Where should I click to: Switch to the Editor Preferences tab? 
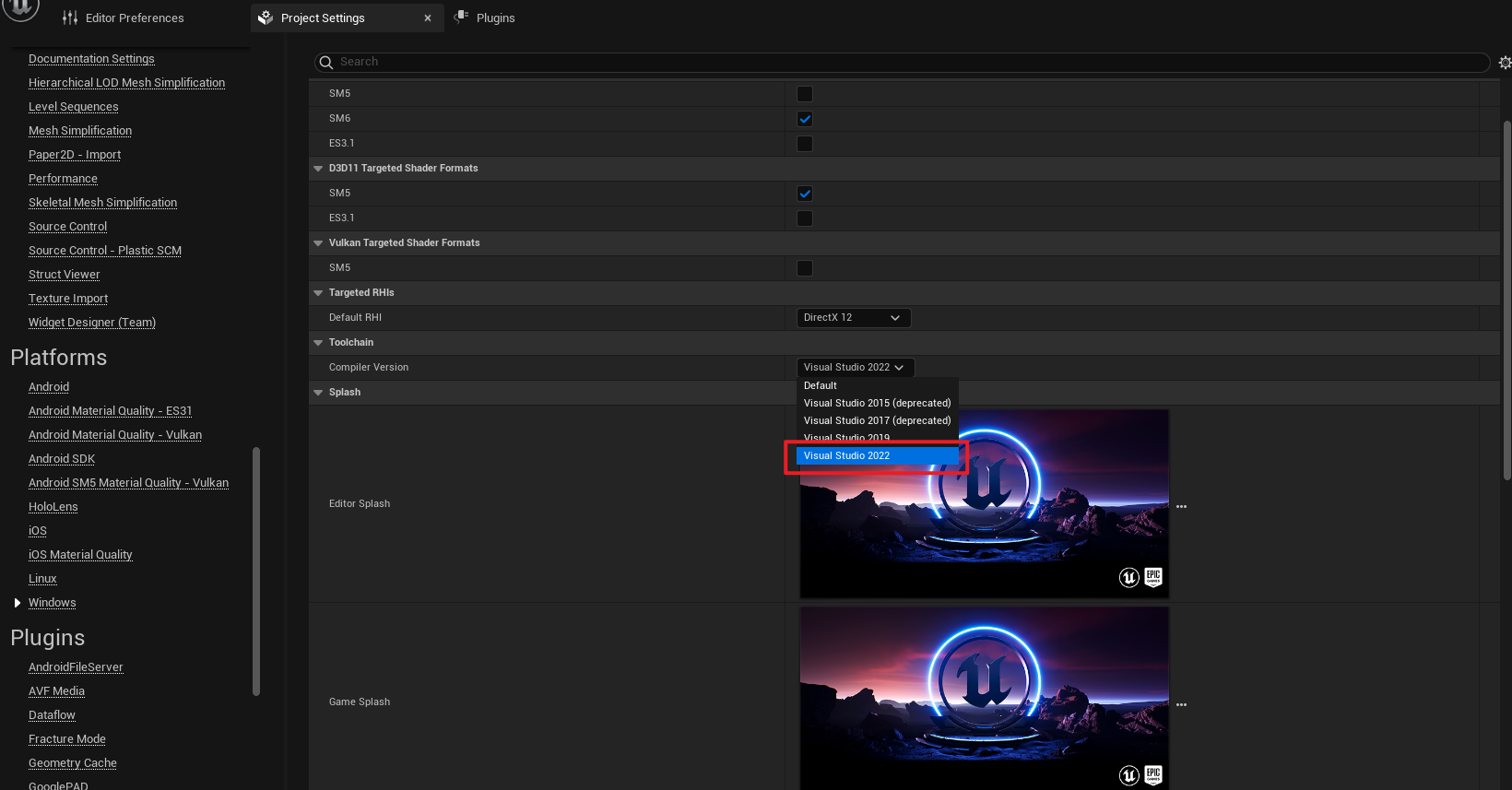[134, 18]
